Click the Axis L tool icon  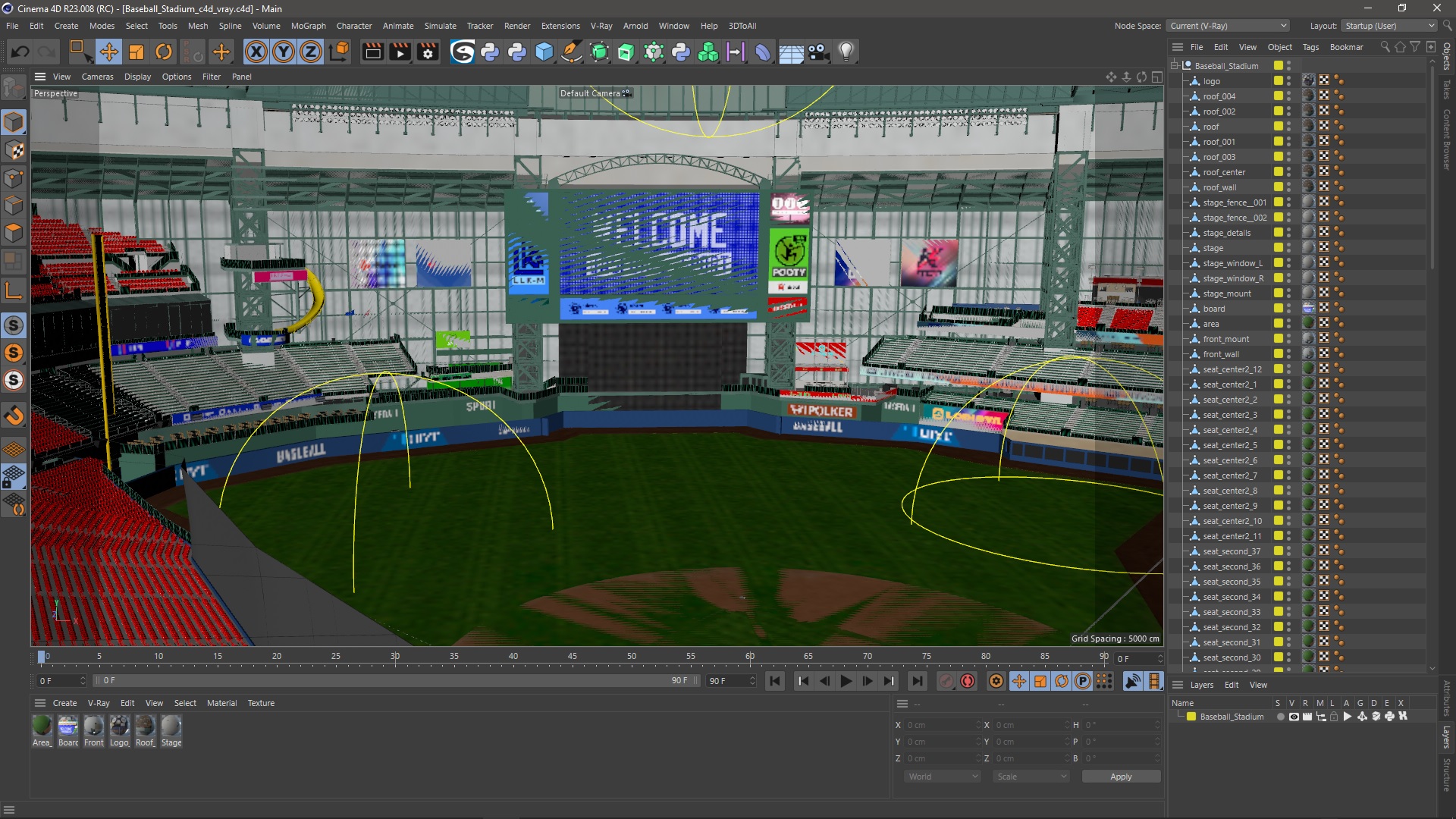(14, 290)
